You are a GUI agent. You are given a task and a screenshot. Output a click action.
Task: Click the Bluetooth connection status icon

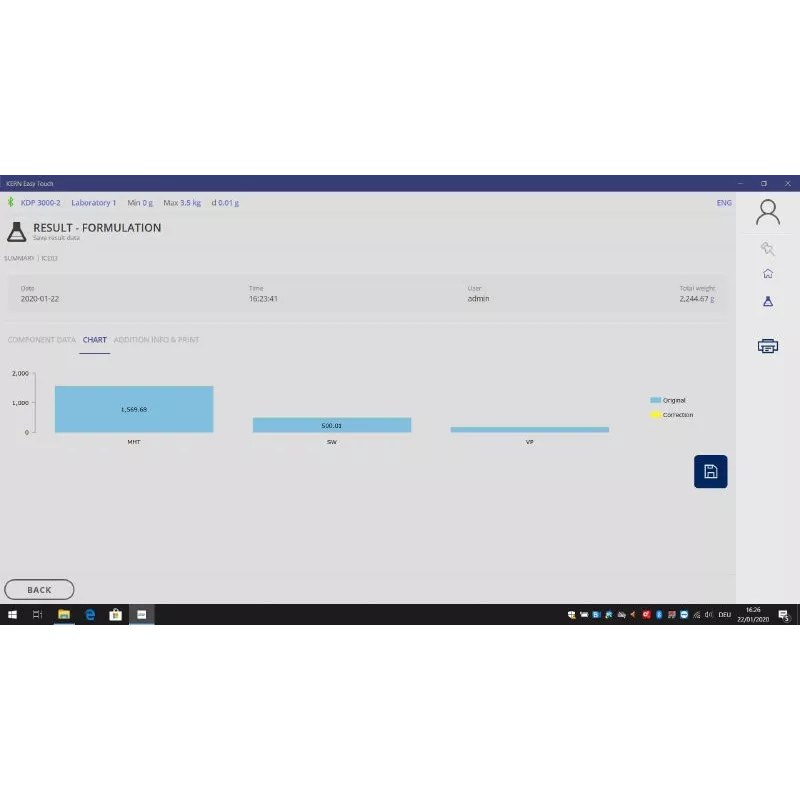pos(11,203)
